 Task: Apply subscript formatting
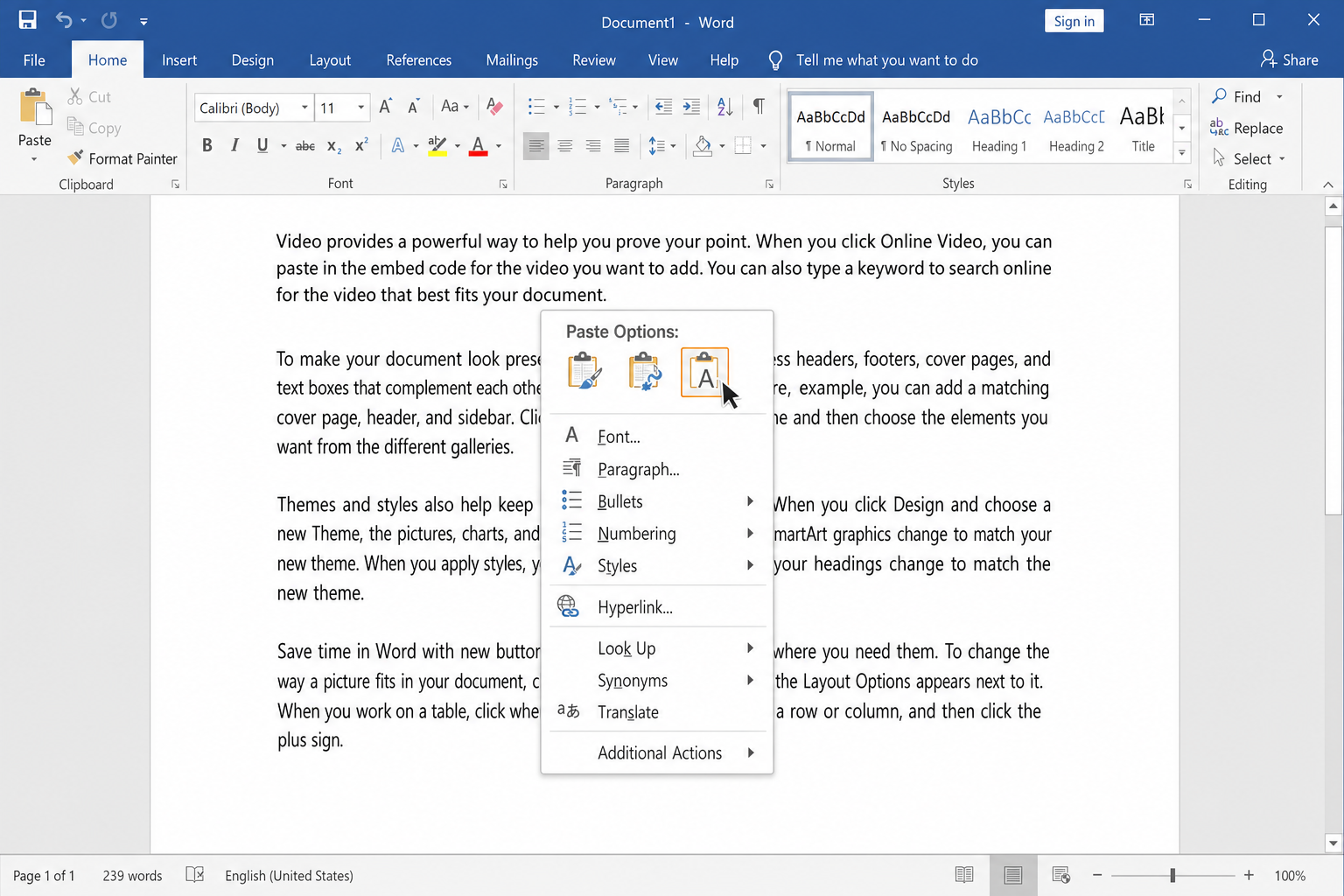pyautogui.click(x=334, y=146)
